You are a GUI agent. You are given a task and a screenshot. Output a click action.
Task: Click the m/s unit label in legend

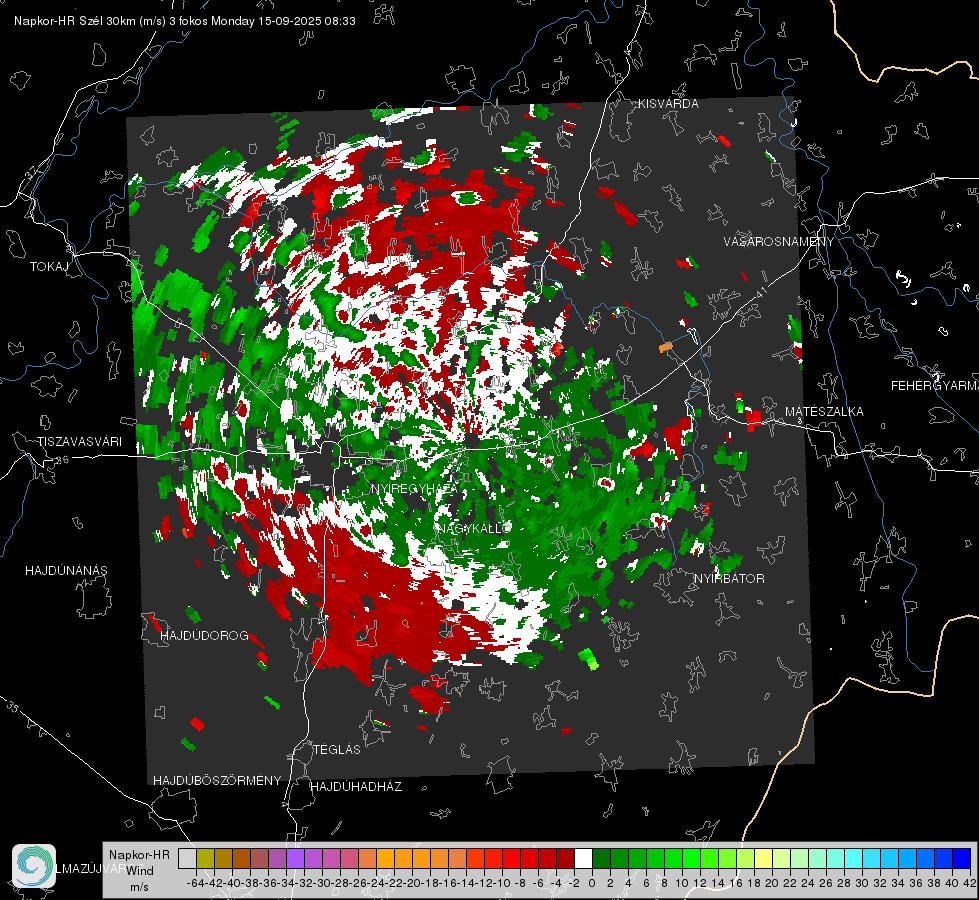click(139, 887)
